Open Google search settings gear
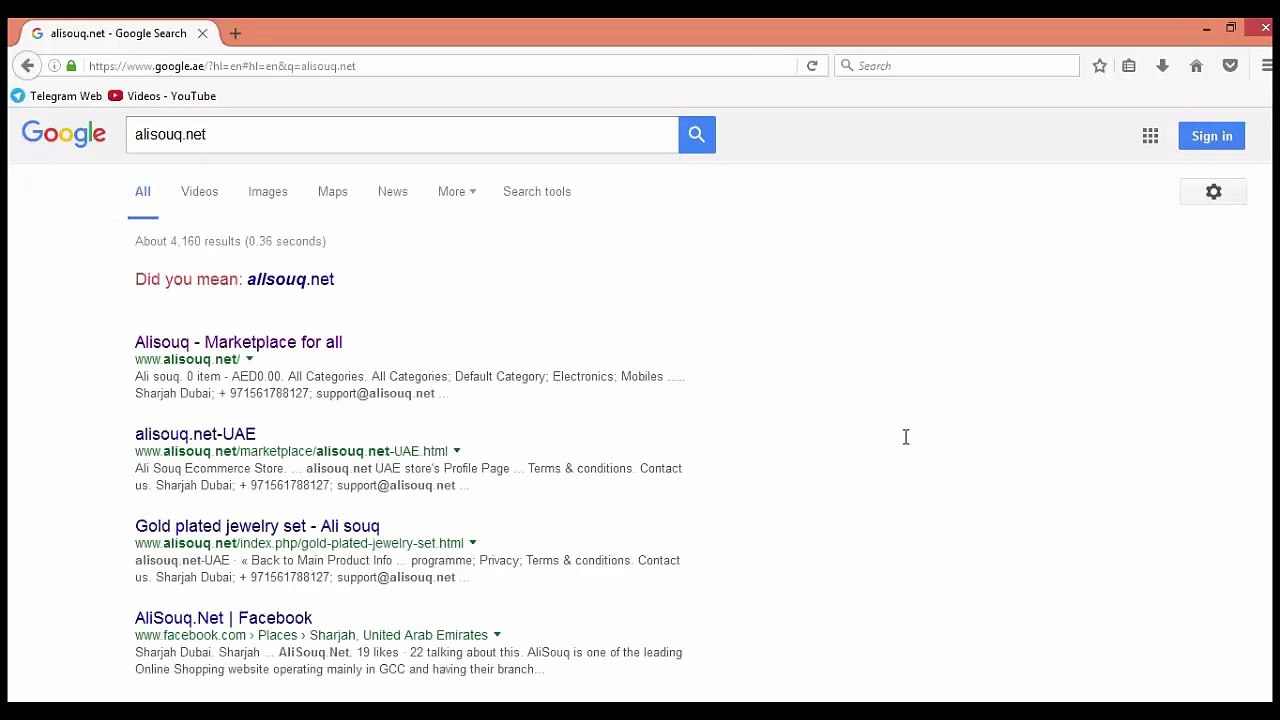The width and height of the screenshot is (1280, 720). tap(1213, 192)
